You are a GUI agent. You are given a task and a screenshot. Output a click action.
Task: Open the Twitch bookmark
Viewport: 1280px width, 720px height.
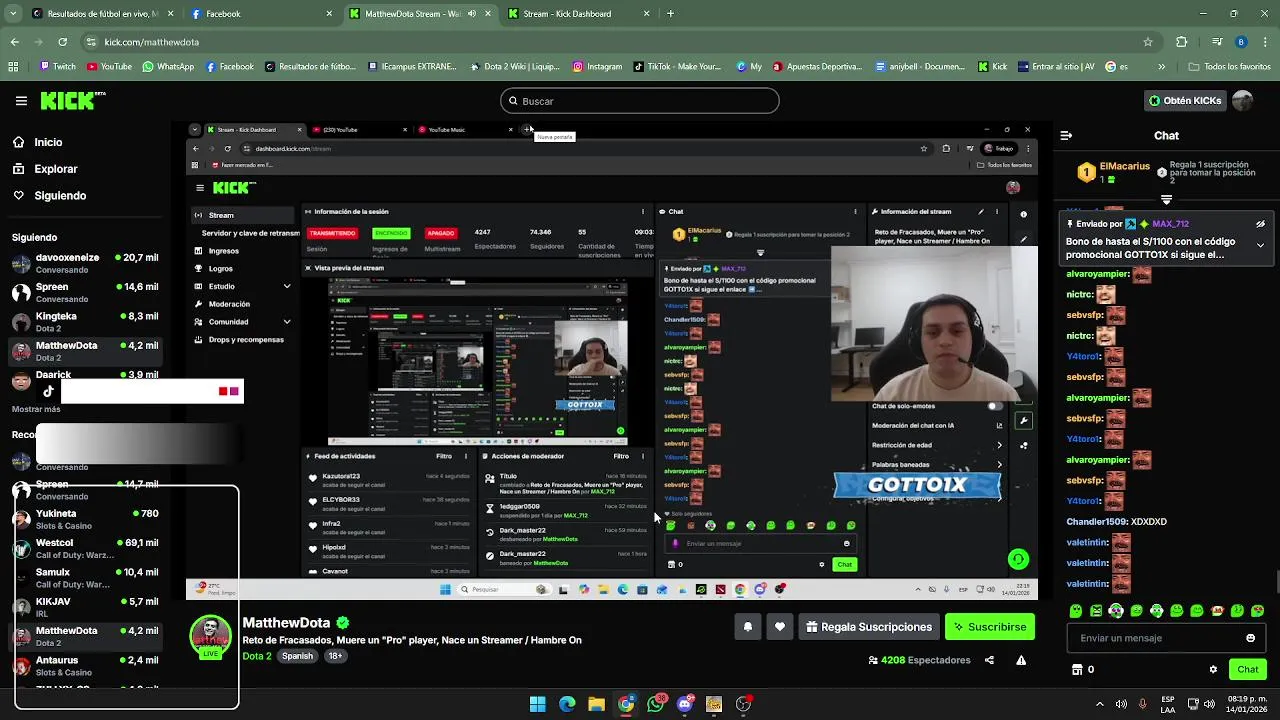click(57, 67)
